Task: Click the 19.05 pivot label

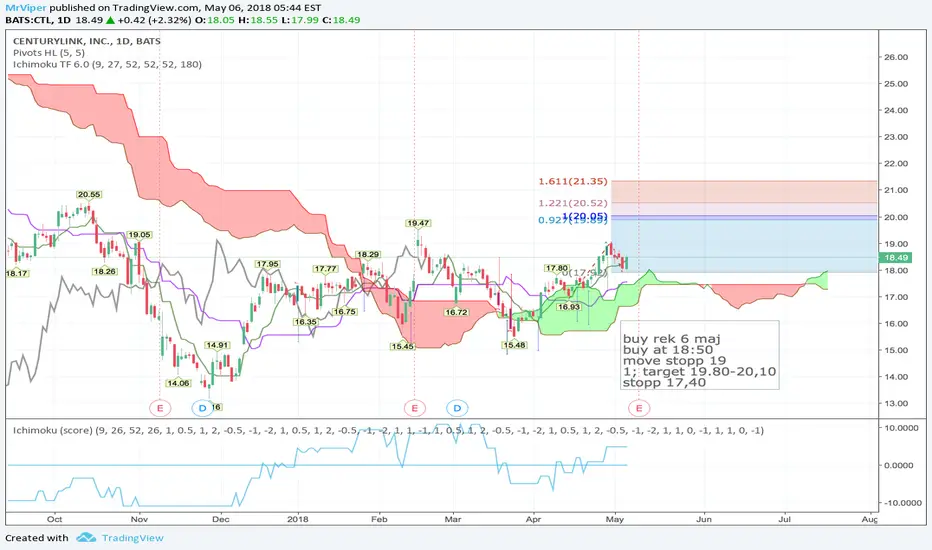Action: (140, 235)
